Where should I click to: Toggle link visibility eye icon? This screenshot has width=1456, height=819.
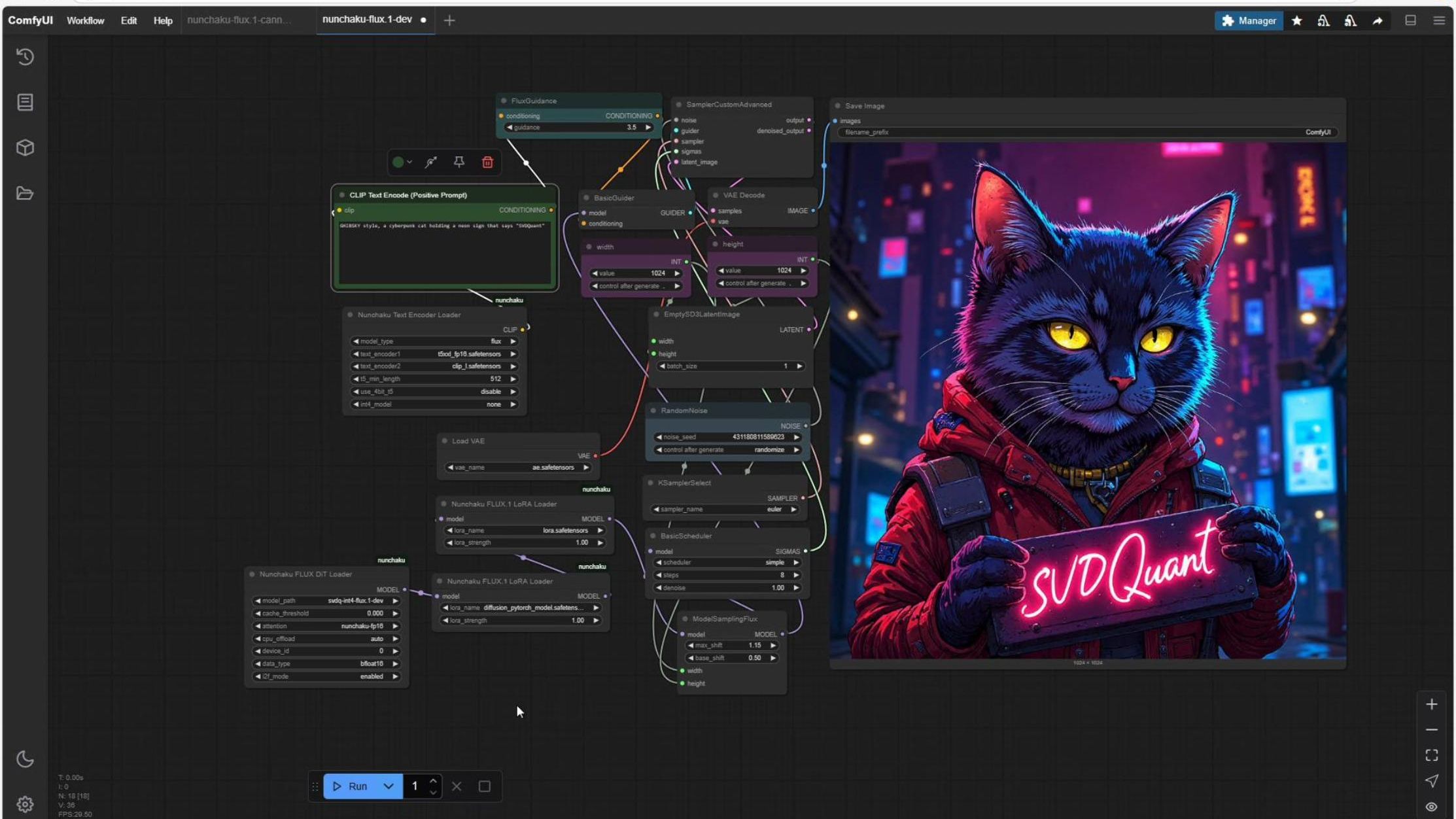pyautogui.click(x=1432, y=807)
